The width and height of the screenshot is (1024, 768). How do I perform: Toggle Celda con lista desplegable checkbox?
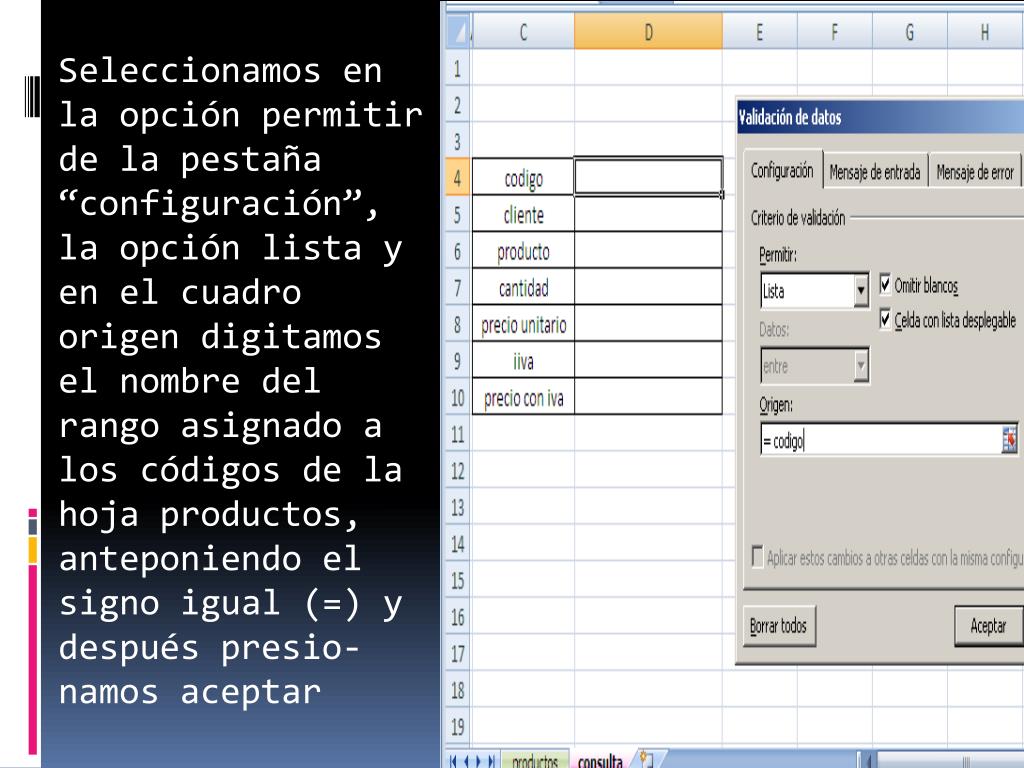(x=886, y=319)
